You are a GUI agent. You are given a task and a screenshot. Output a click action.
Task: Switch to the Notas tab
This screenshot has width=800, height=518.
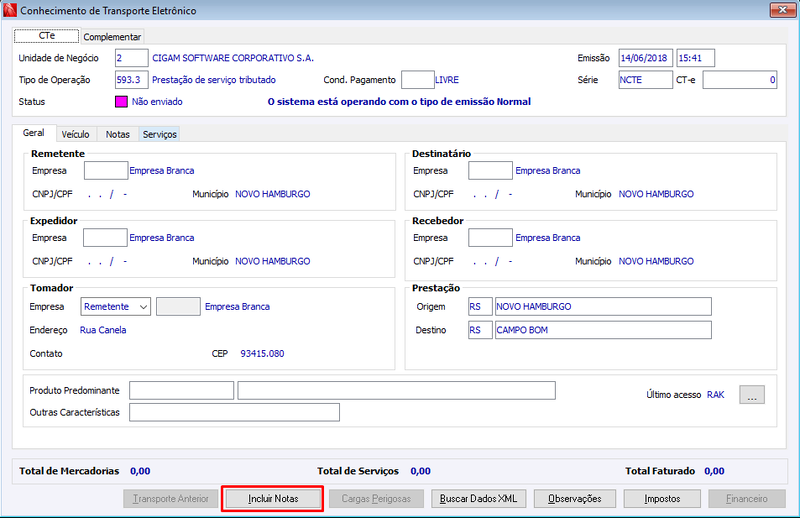[118, 134]
